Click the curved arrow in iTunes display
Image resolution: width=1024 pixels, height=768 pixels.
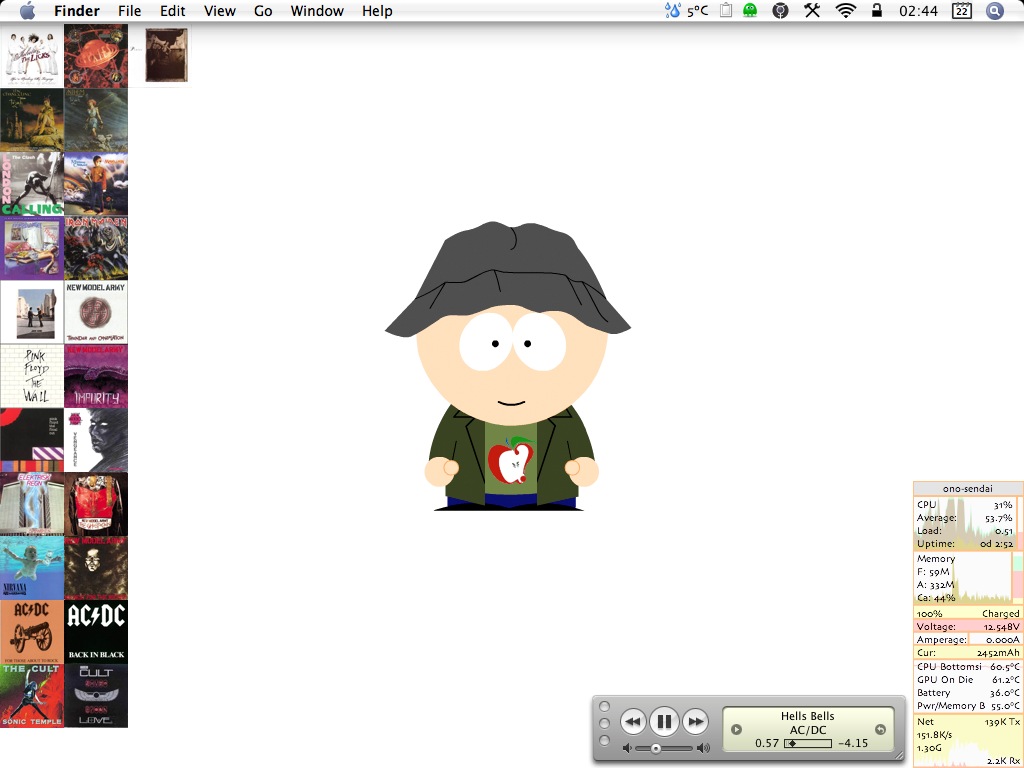click(880, 729)
